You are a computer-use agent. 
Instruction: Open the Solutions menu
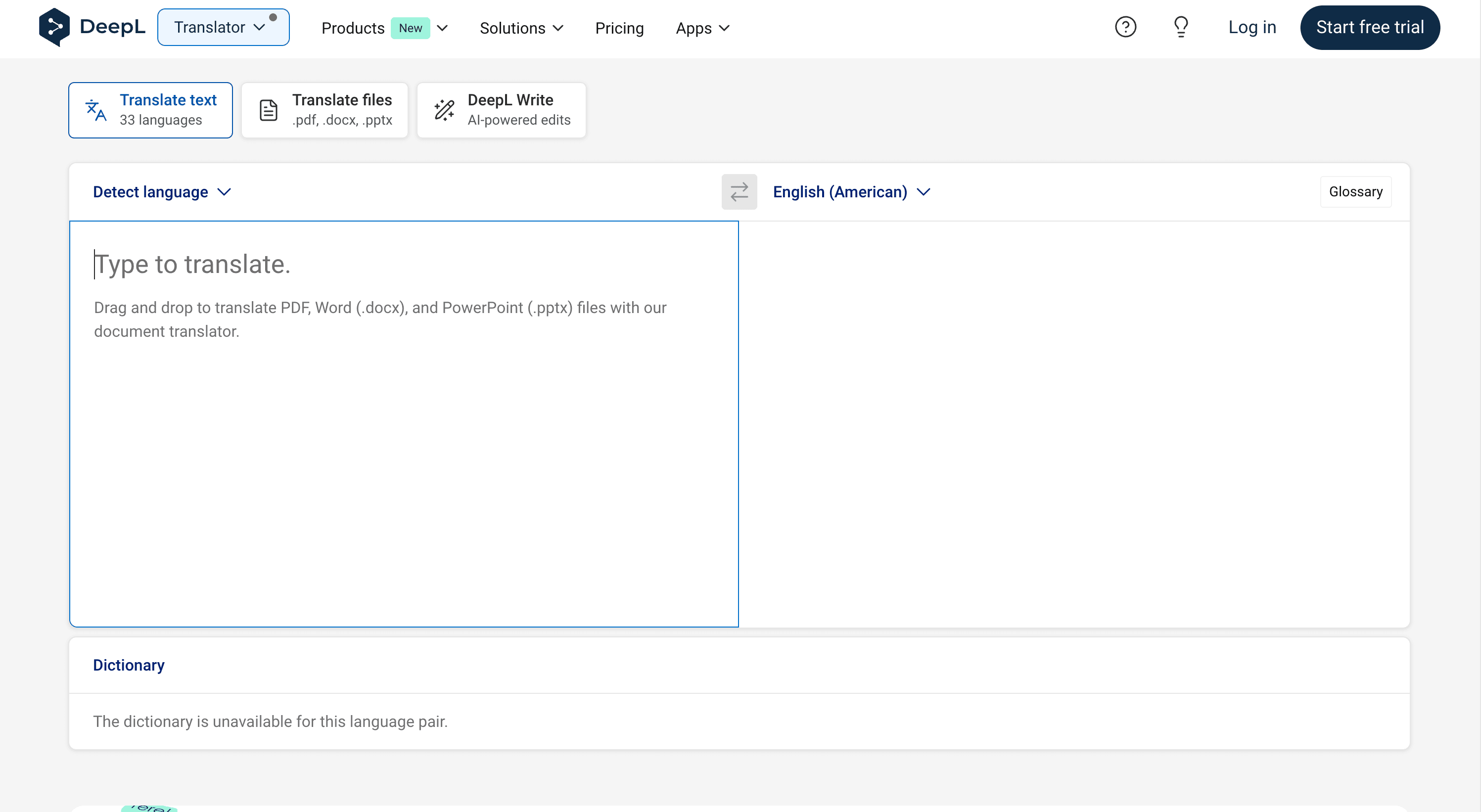pyautogui.click(x=521, y=28)
